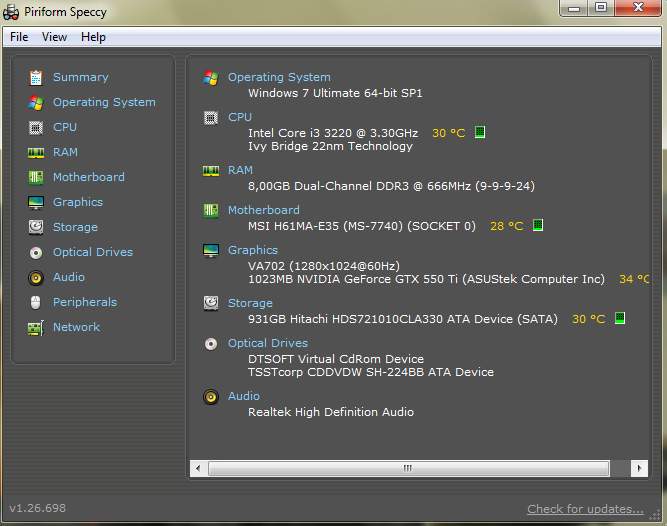
Task: Click the Graphics heading link in summary
Action: [x=253, y=250]
